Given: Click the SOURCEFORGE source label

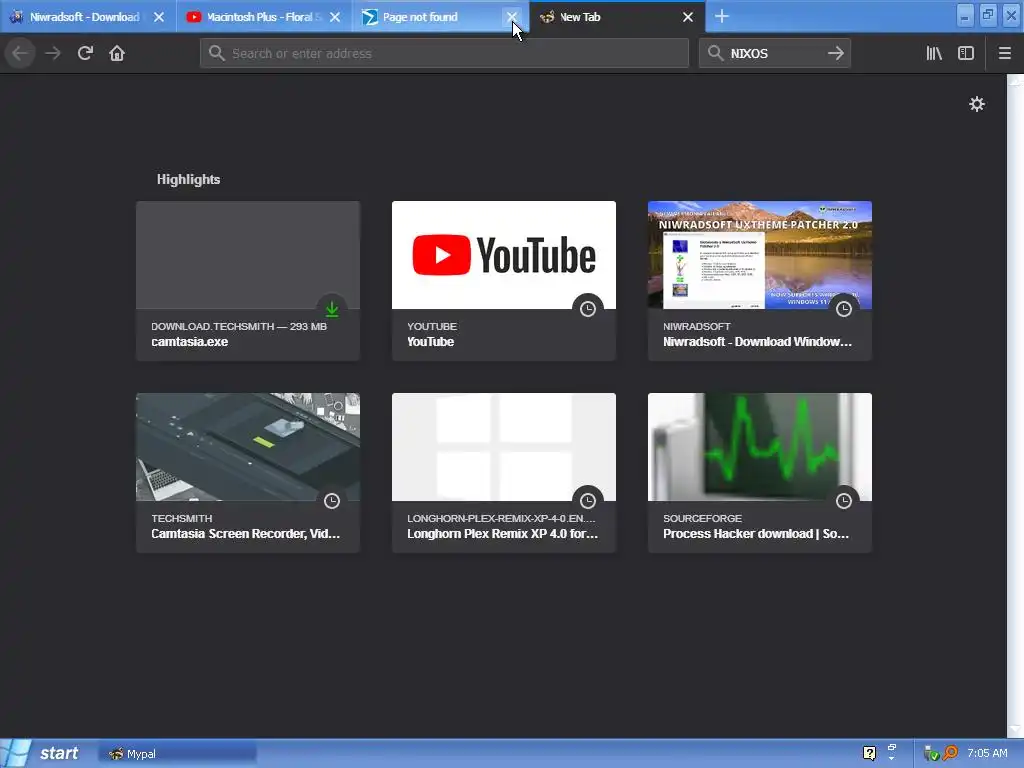Looking at the screenshot, I should [x=702, y=519].
